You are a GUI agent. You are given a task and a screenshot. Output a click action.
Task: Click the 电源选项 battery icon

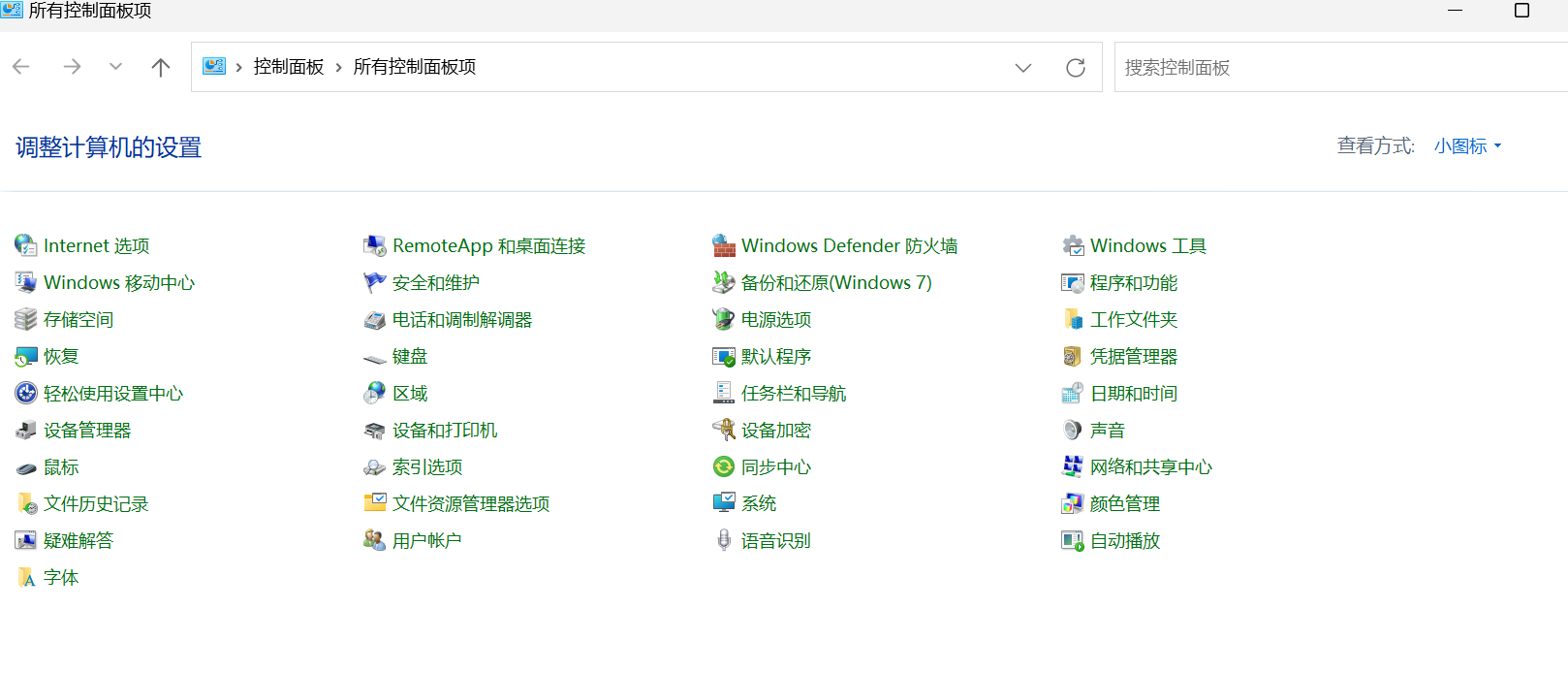click(x=724, y=319)
